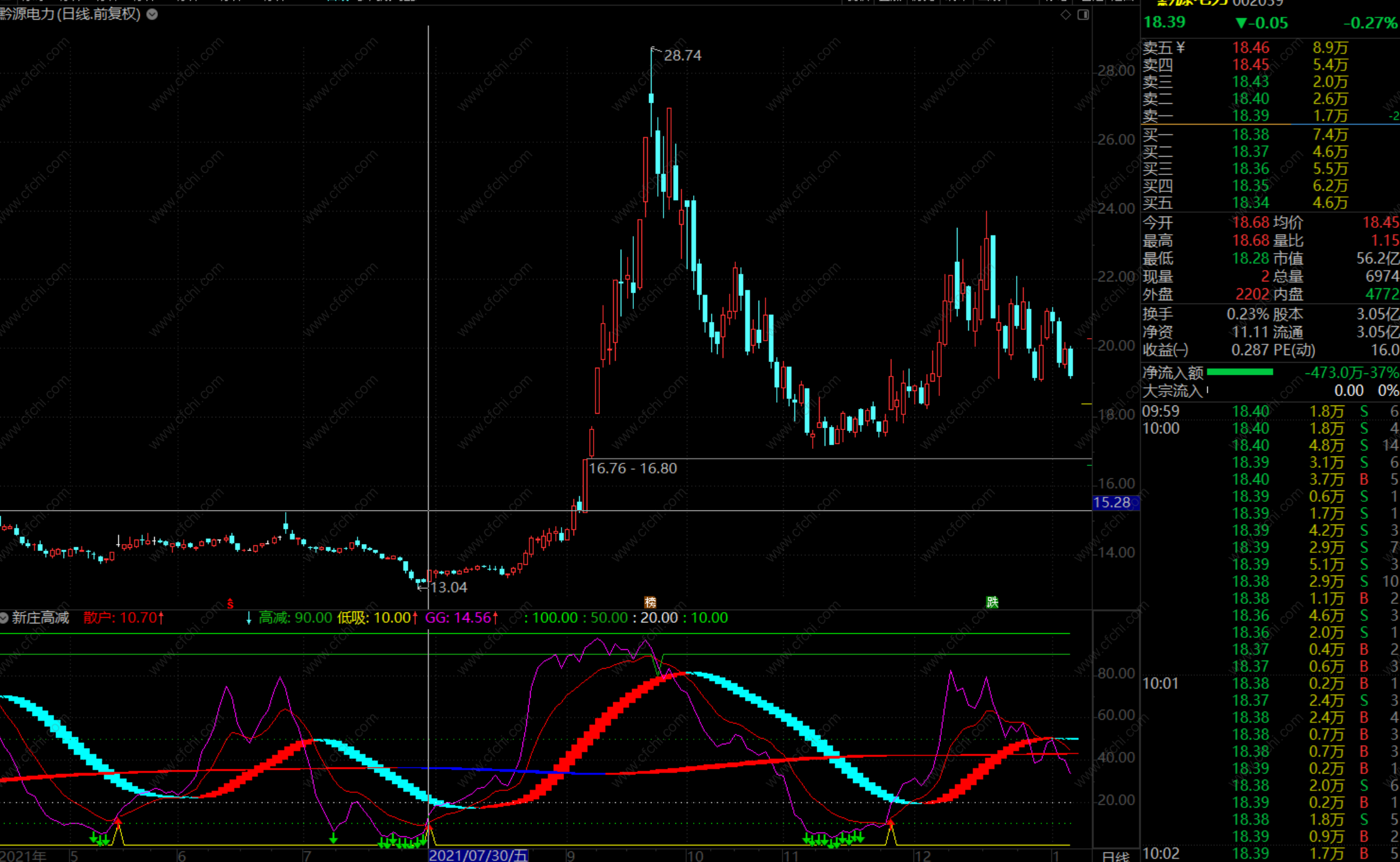The image size is (1400, 862).
Task: Click the green 净流入额 progress bar
Action: click(1239, 372)
